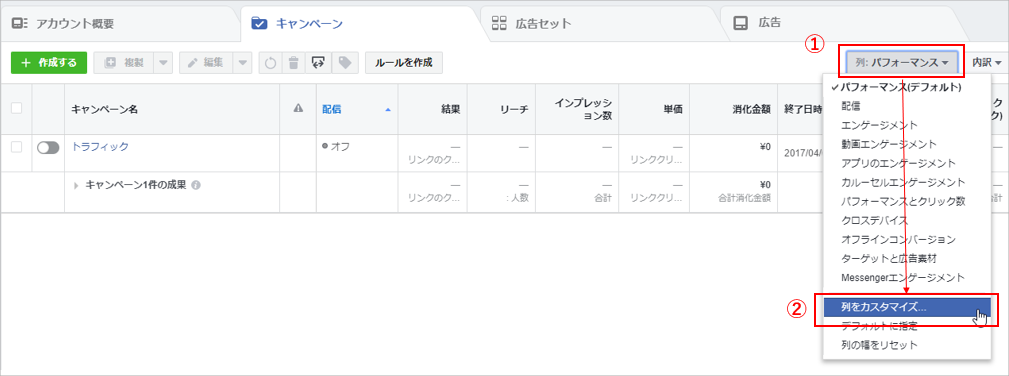1009x376 pixels.
Task: Open the 列: パフォーマンス dropdown
Action: coord(902,62)
